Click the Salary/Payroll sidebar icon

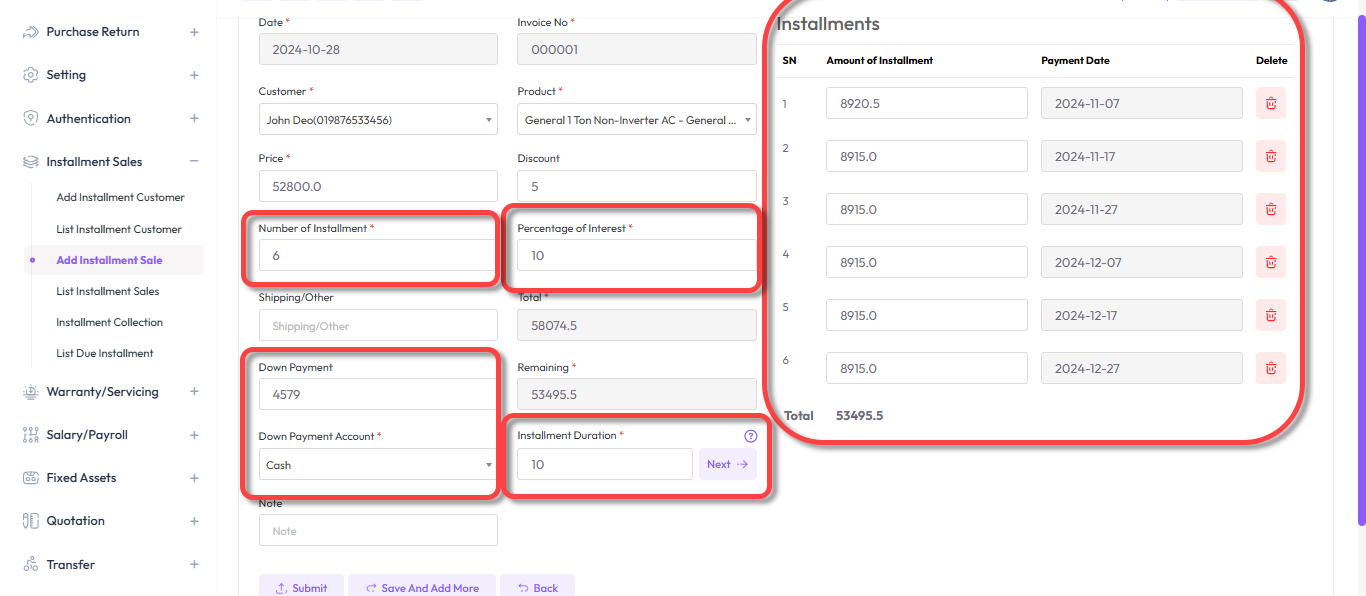pyautogui.click(x=30, y=435)
